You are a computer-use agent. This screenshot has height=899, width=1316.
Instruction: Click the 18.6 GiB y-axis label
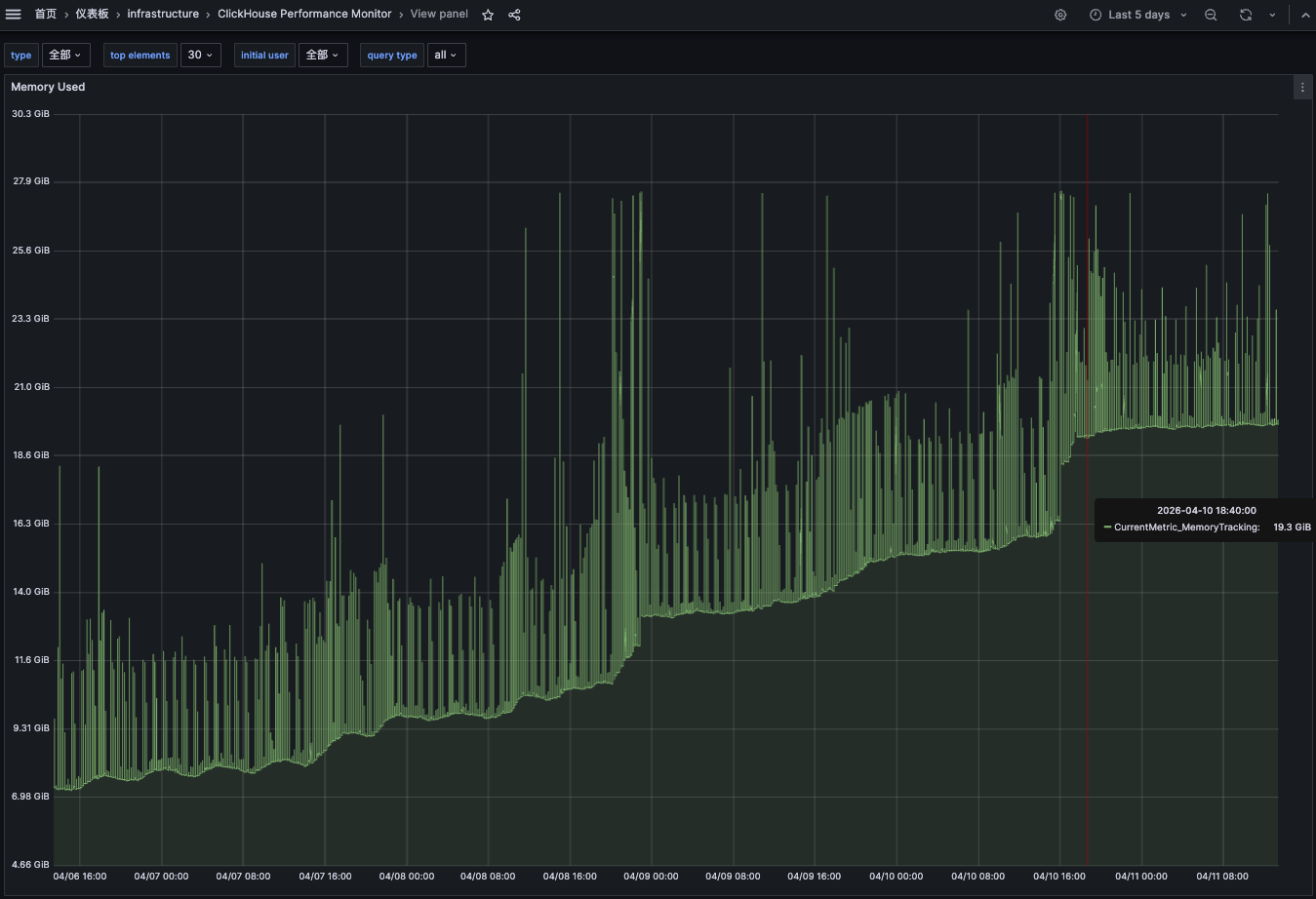click(30, 455)
